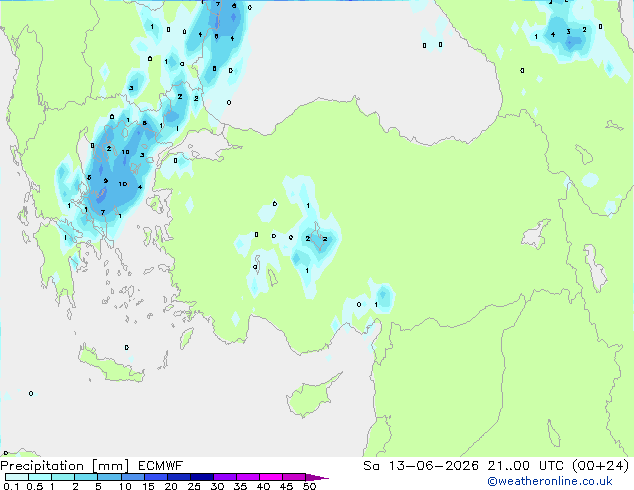Select the legend arrow for over 50 mm
Viewport: 634px width, 490px height.
317,477
